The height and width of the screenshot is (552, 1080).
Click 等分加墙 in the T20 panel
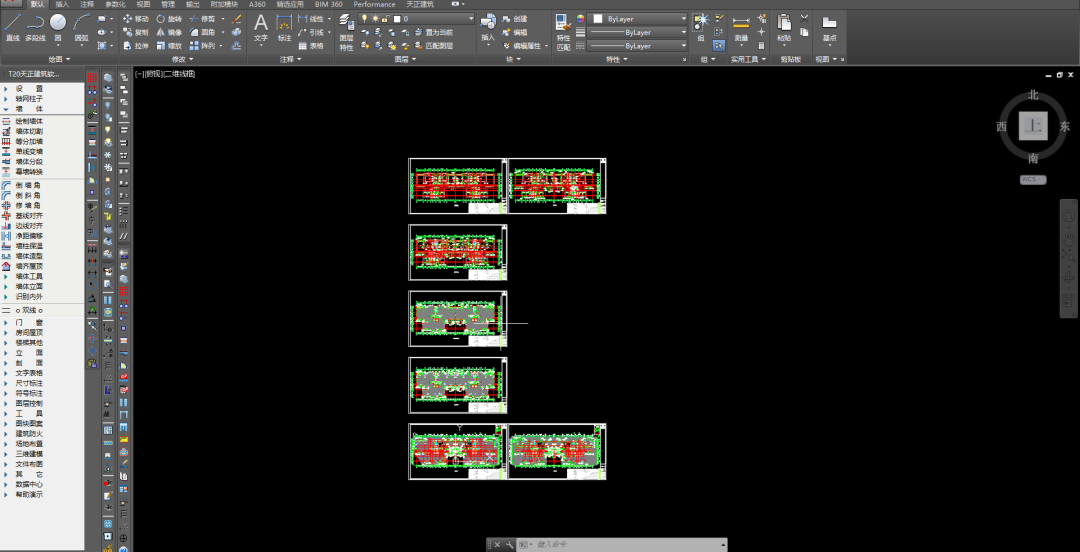29,141
